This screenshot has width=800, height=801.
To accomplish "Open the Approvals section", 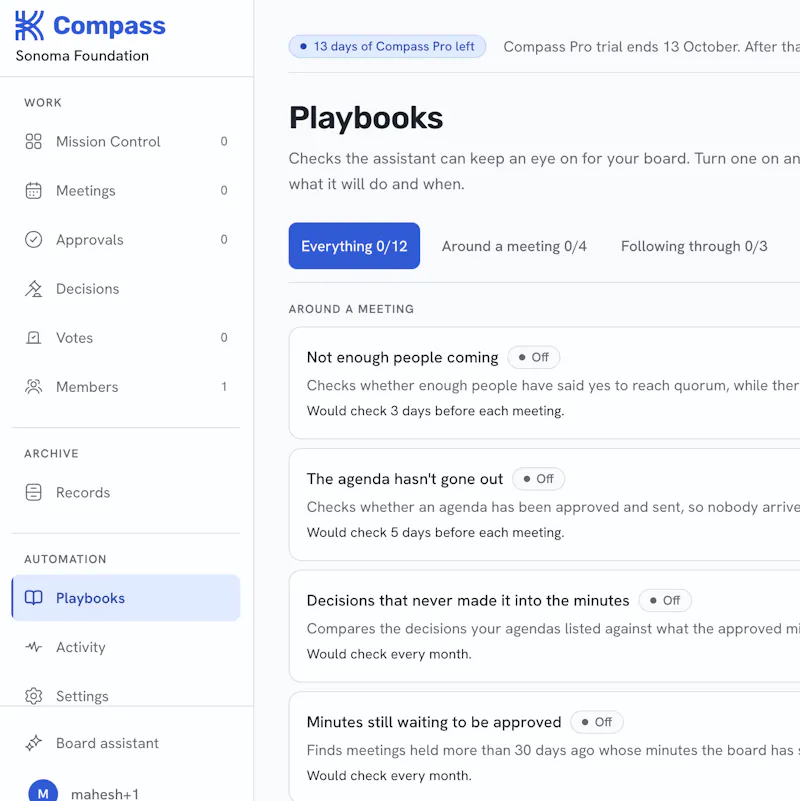I will click(126, 240).
